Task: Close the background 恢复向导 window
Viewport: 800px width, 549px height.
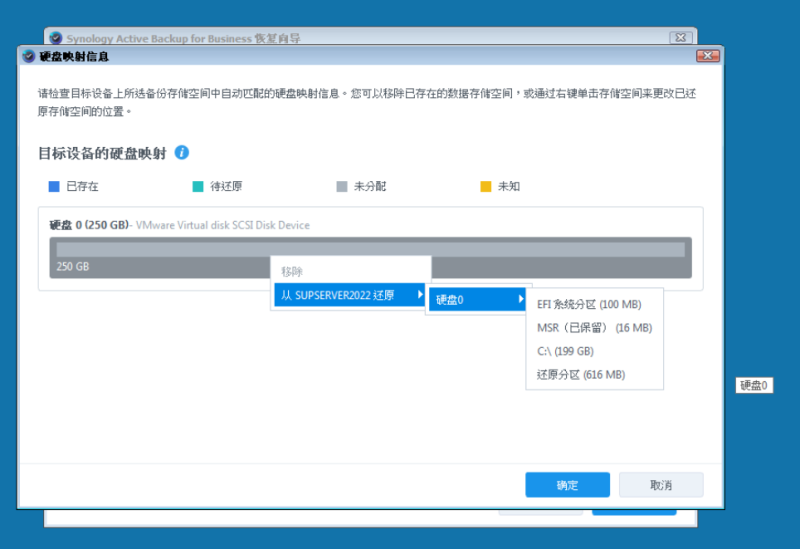Action: coord(681,37)
